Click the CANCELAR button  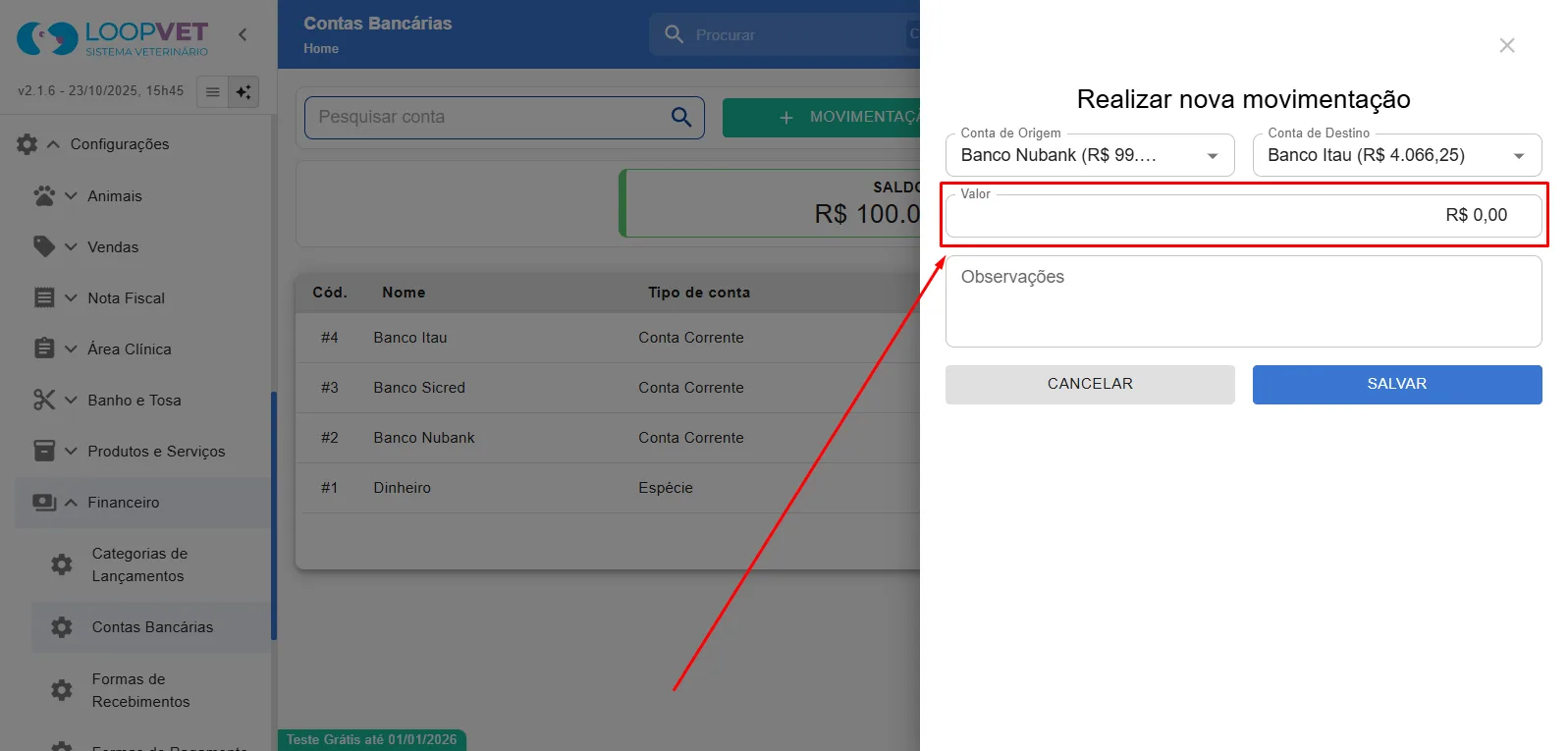tap(1090, 385)
